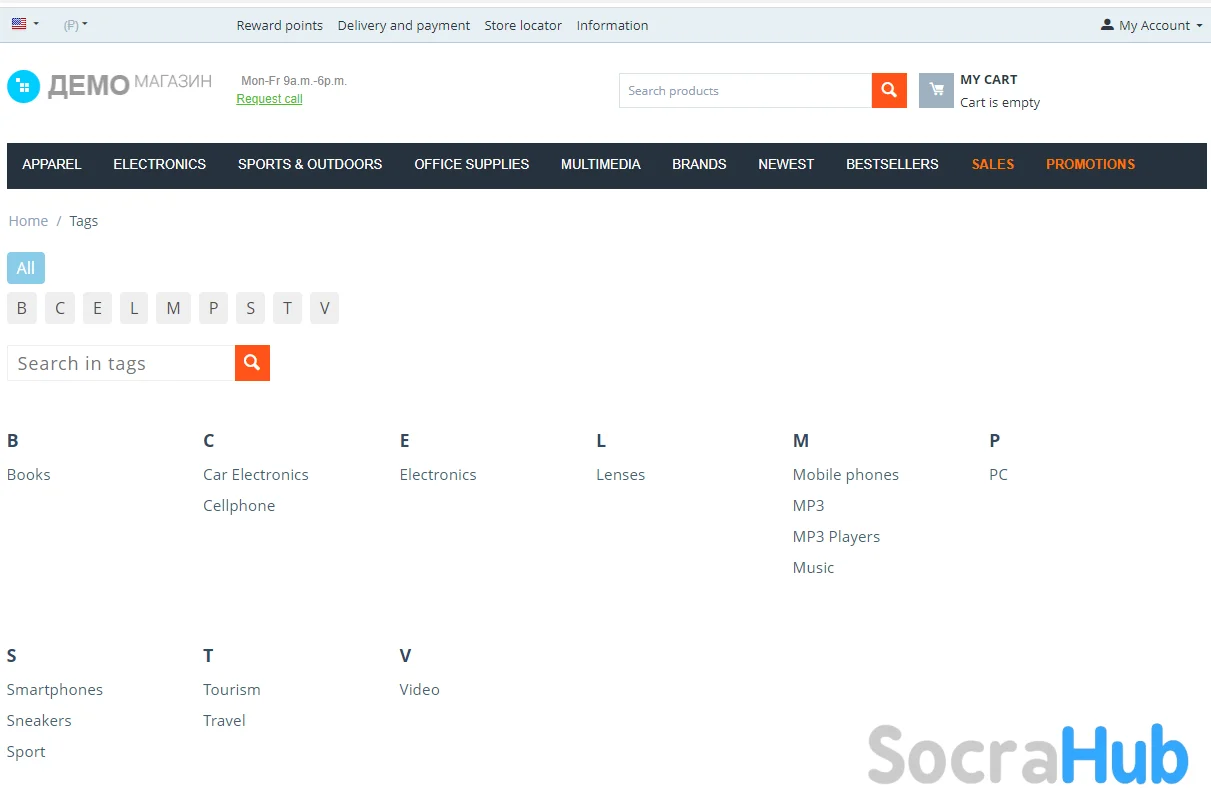Open the Store locator link
This screenshot has width=1211, height=789.
pos(523,25)
